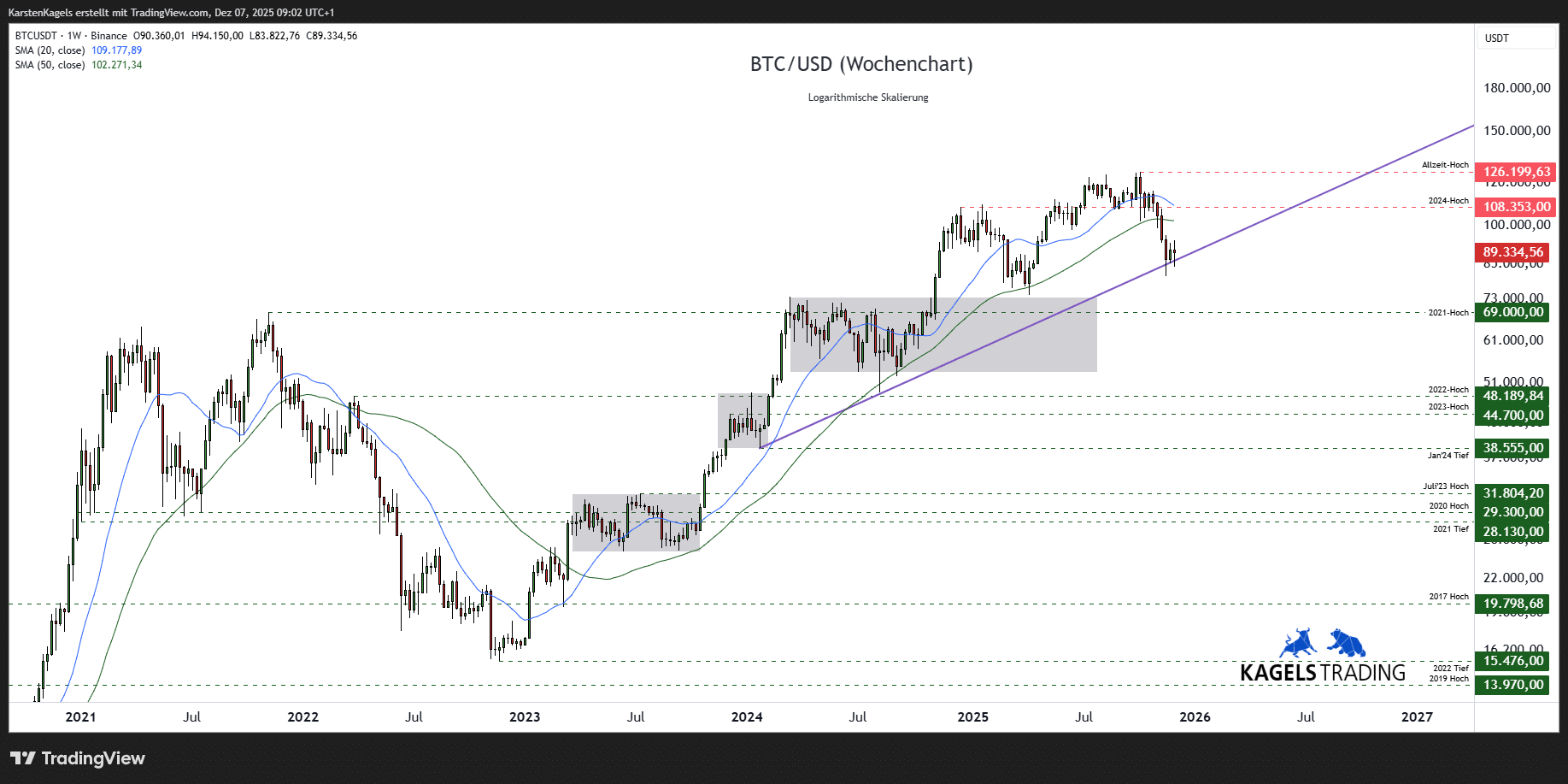Click the red 108.353,00 2024-Hoch price label
1568x784 pixels.
pyautogui.click(x=1516, y=207)
